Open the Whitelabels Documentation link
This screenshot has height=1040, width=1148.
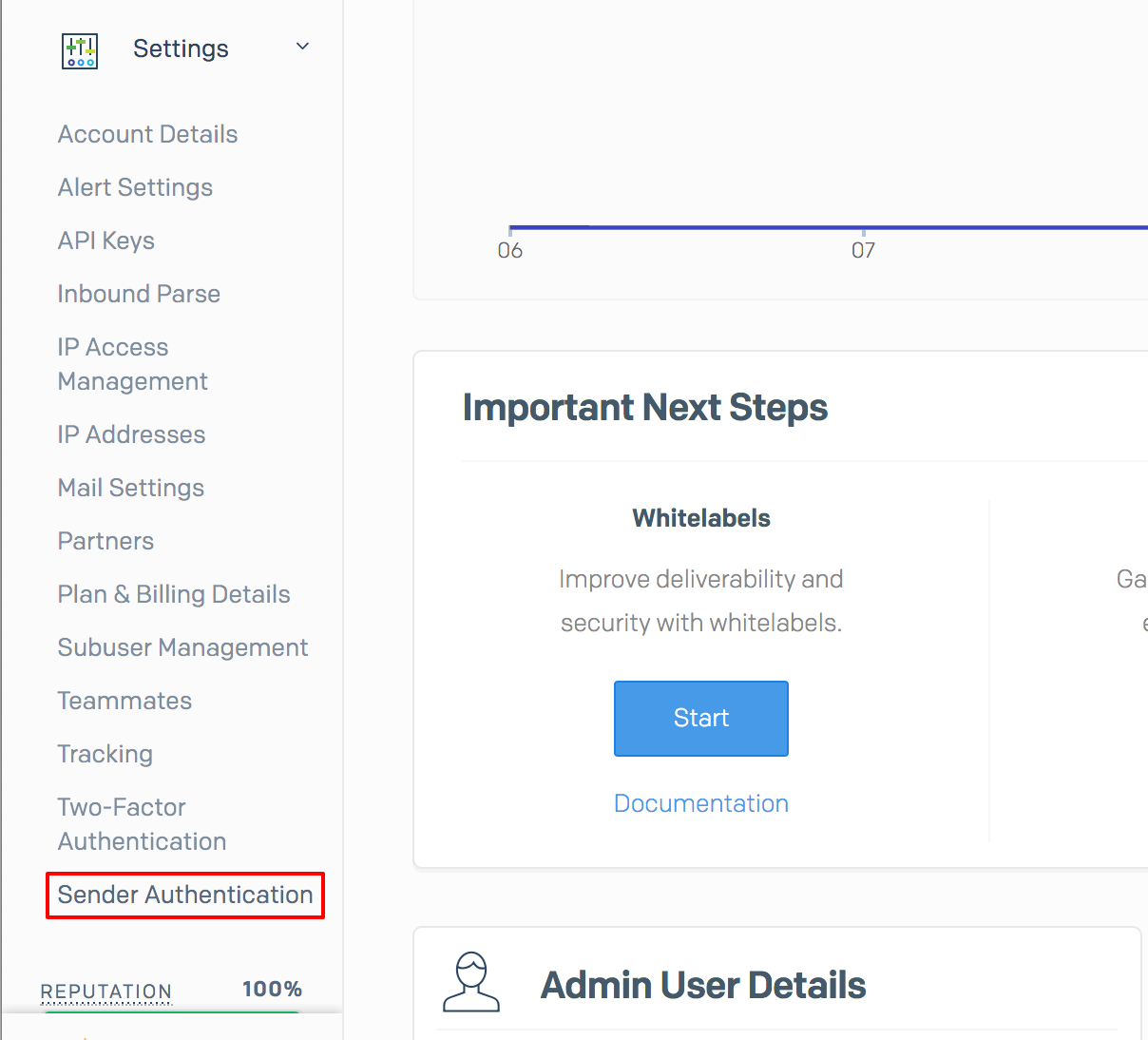point(701,803)
